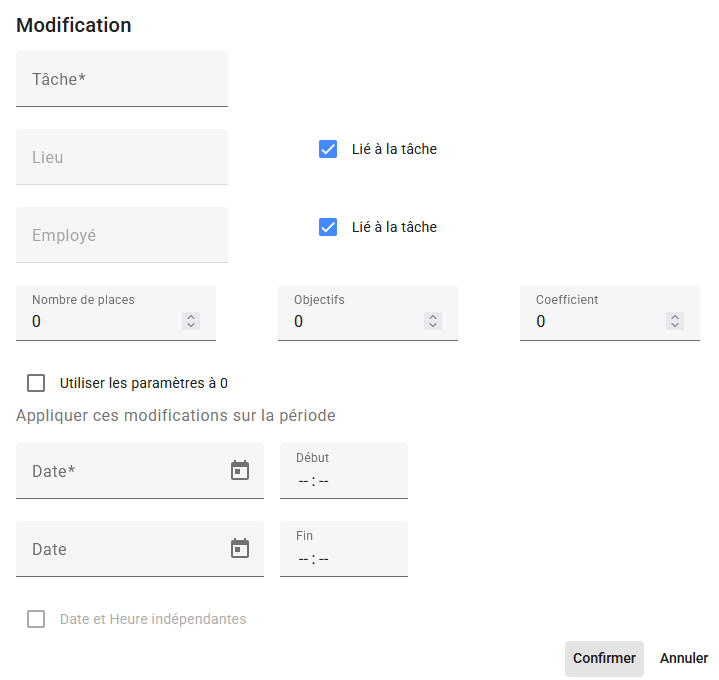Click the Coefficient spinner arrows
The image size is (719, 680).
675,321
